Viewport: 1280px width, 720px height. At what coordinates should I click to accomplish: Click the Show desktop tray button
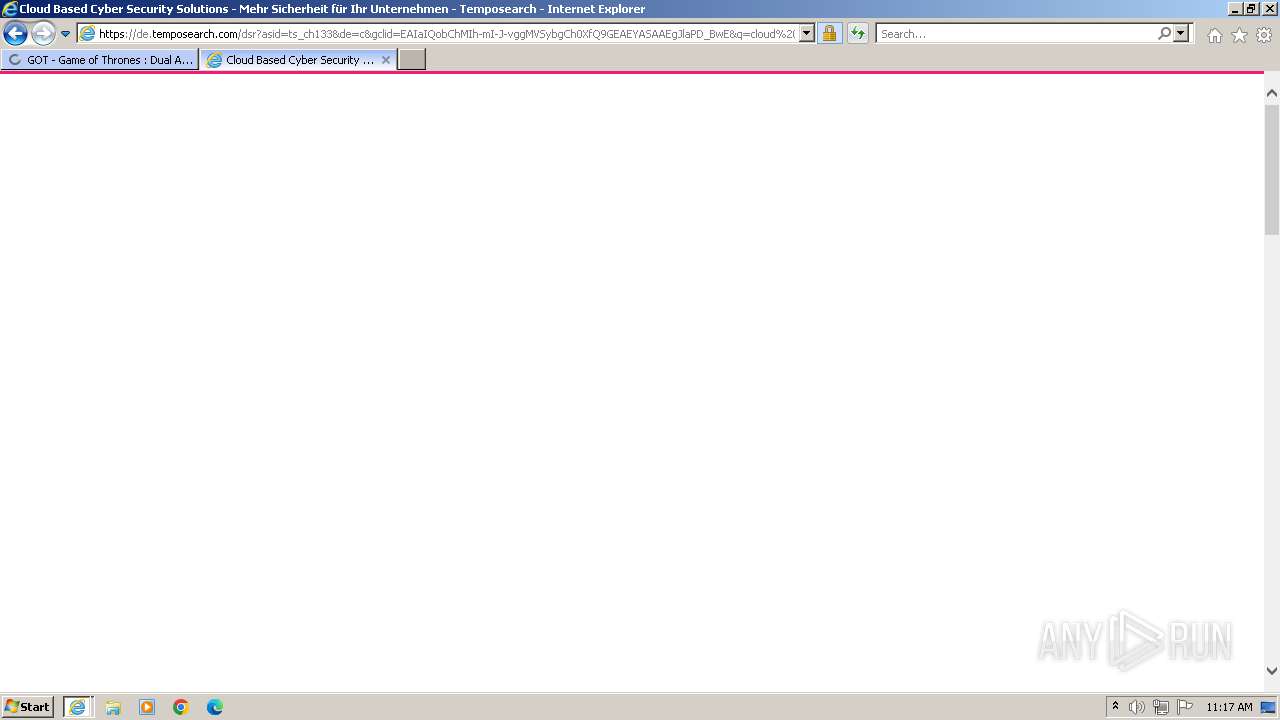(x=1269, y=707)
